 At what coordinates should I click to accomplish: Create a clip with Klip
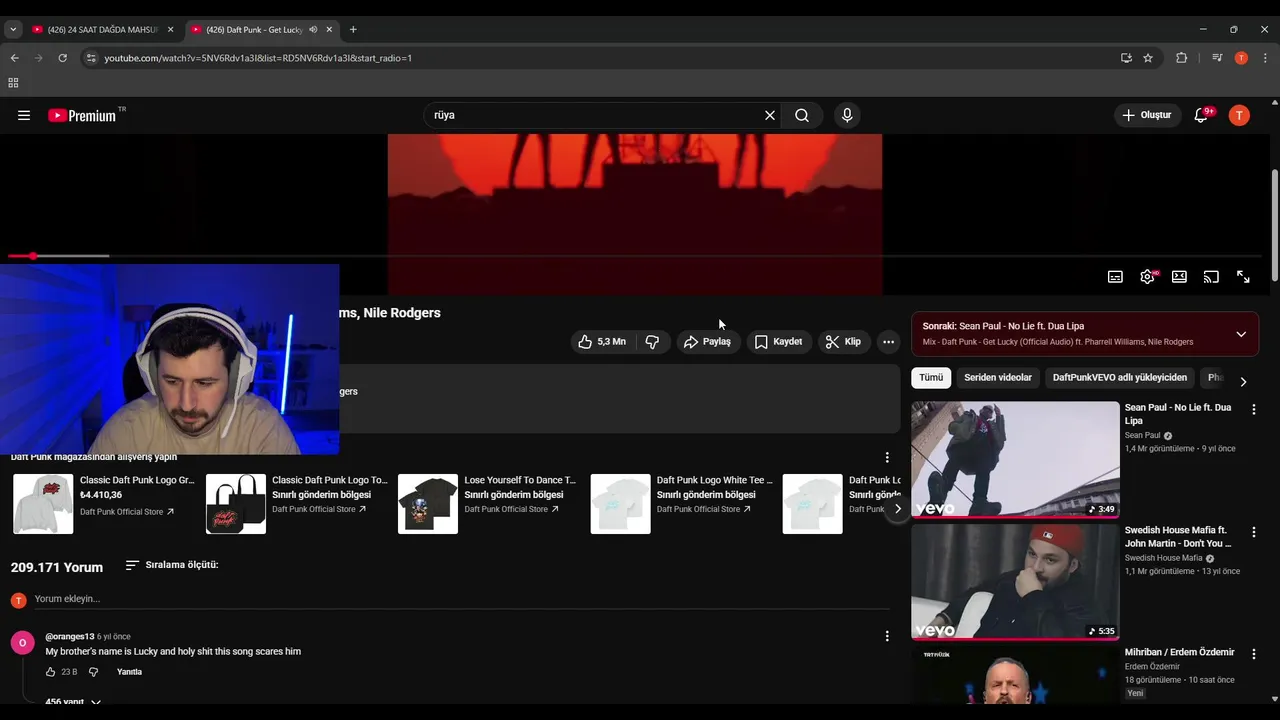843,342
